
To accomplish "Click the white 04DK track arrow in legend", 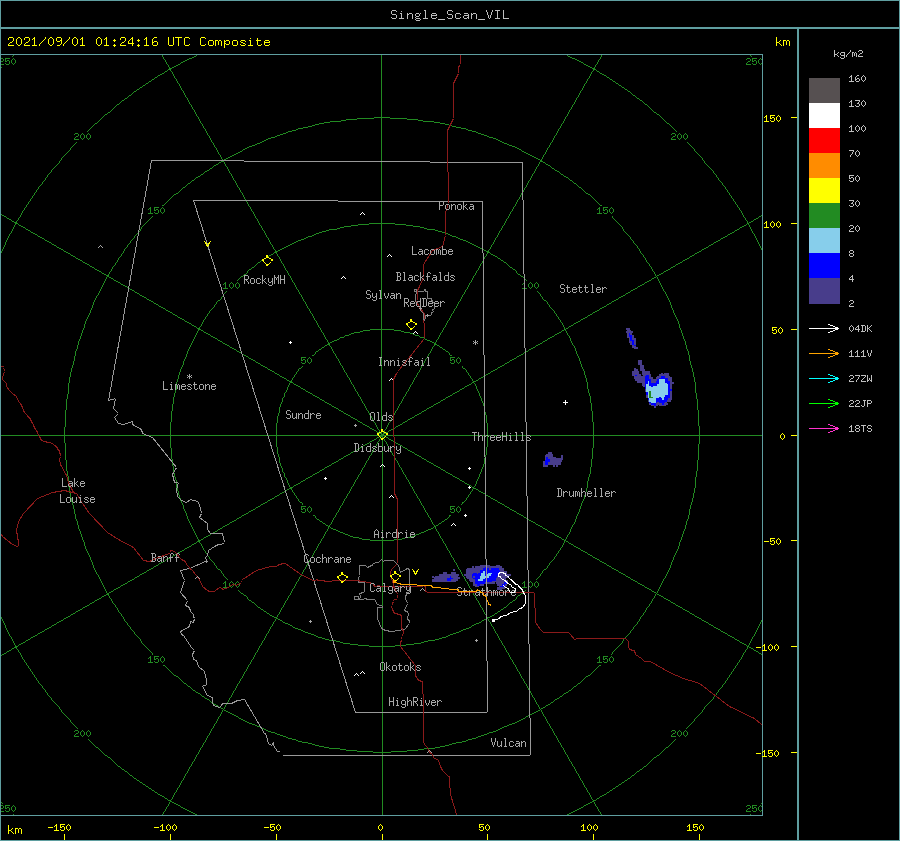I will pyautogui.click(x=824, y=328).
